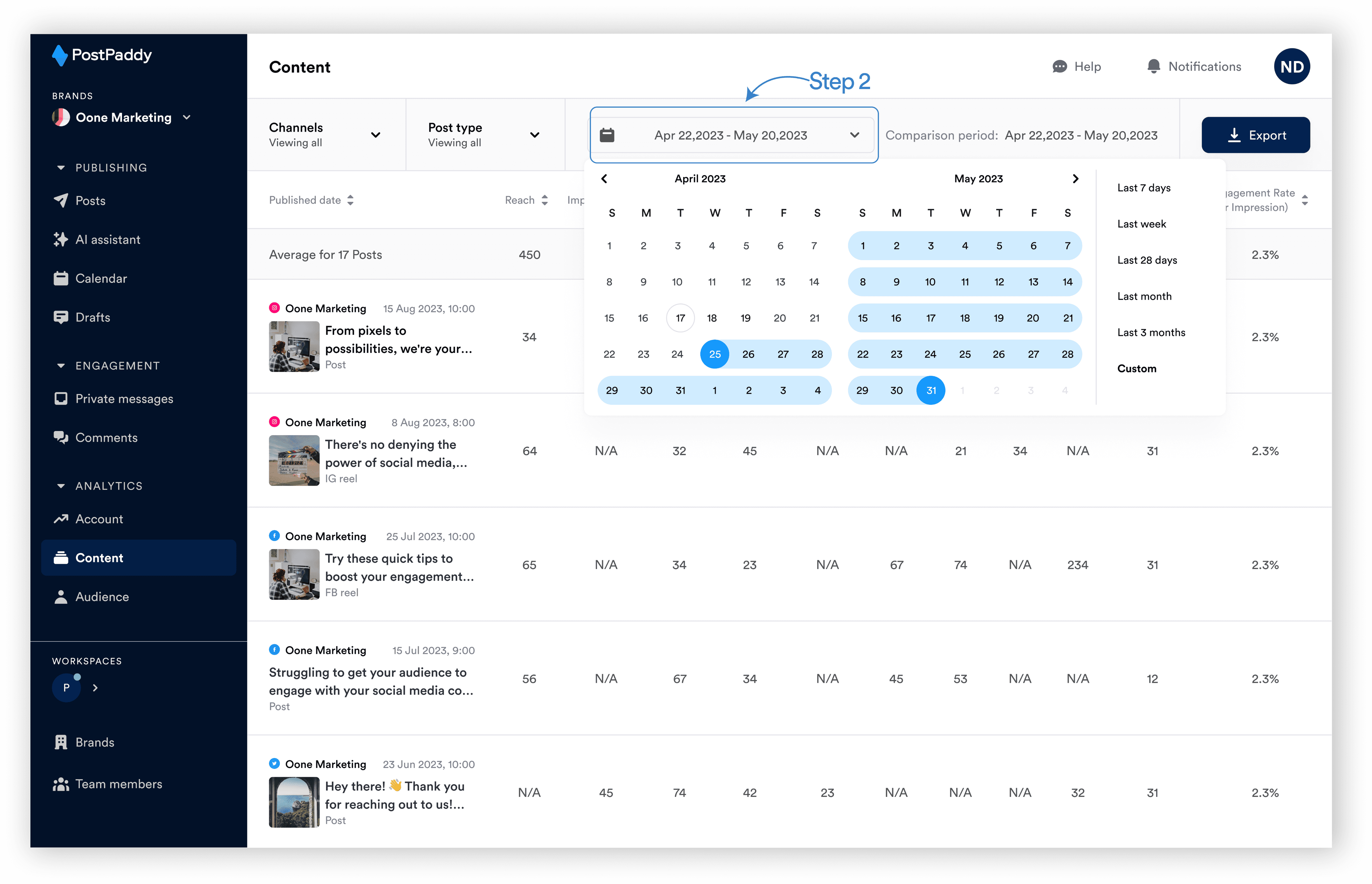This screenshot has height=884, width=1372.
Task: Click the Comments bubbles icon
Action: [x=60, y=438]
